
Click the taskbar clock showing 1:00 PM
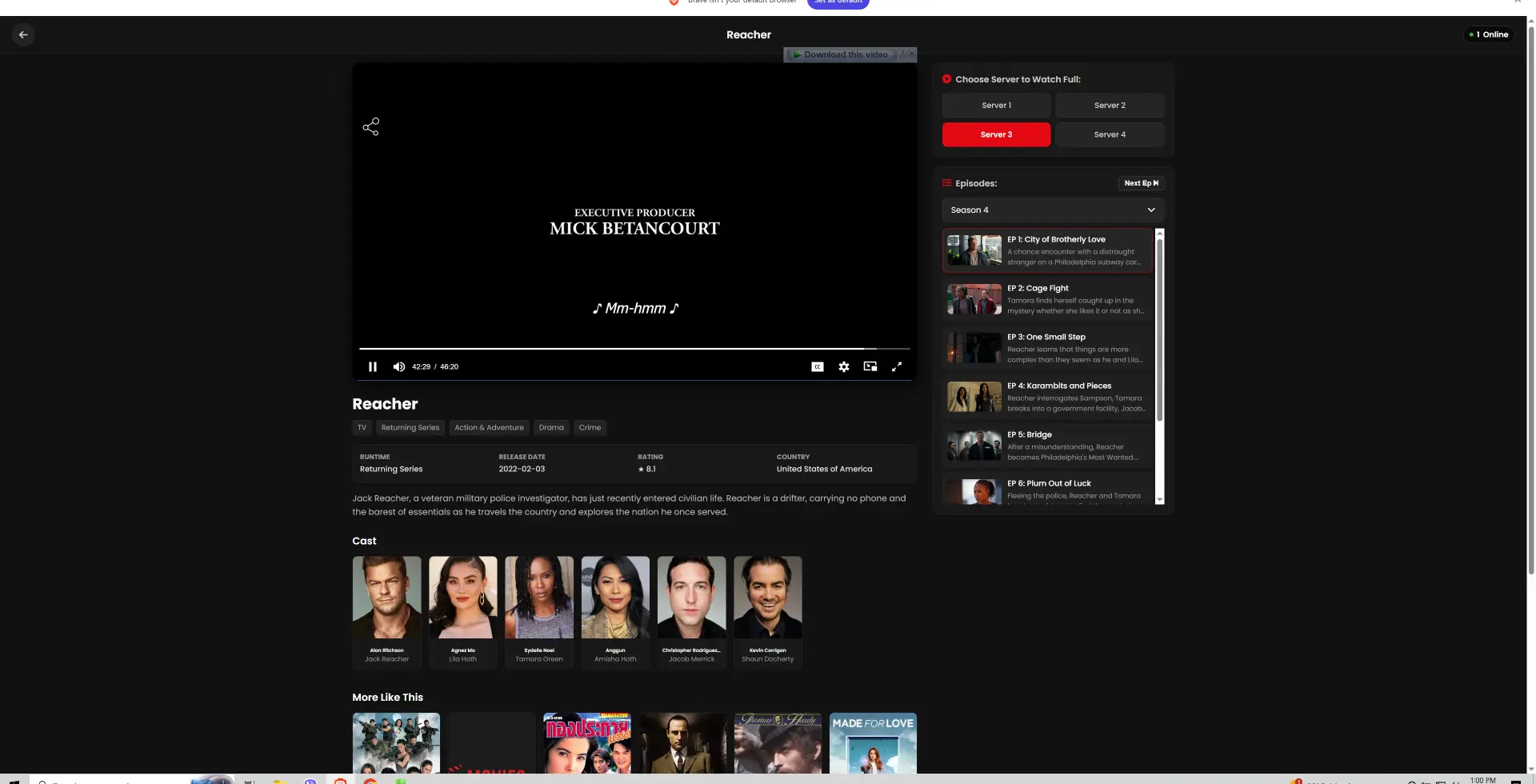coord(1482,780)
